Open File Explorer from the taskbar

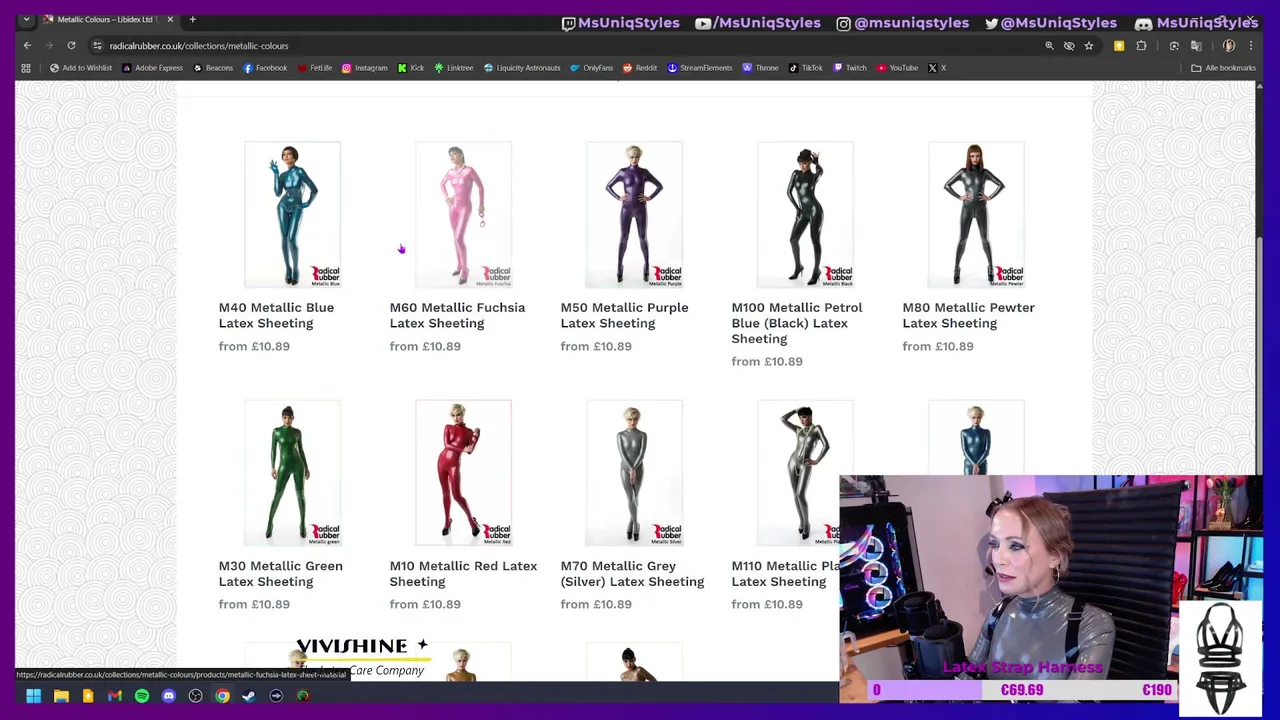(61, 696)
